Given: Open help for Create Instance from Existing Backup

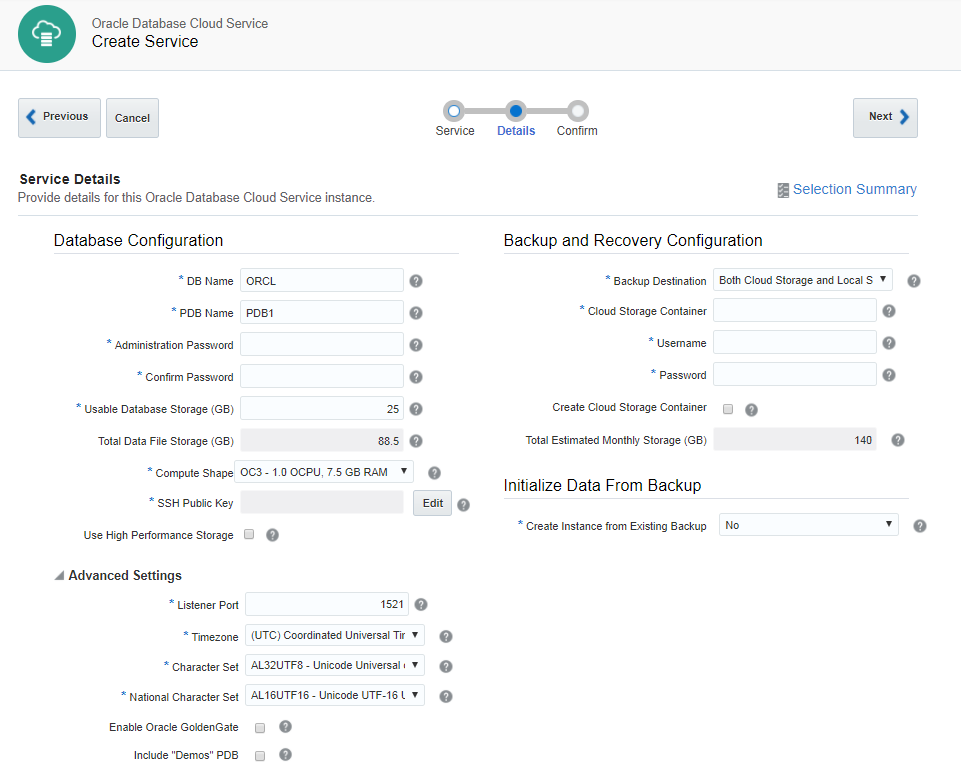Looking at the screenshot, I should [920, 526].
